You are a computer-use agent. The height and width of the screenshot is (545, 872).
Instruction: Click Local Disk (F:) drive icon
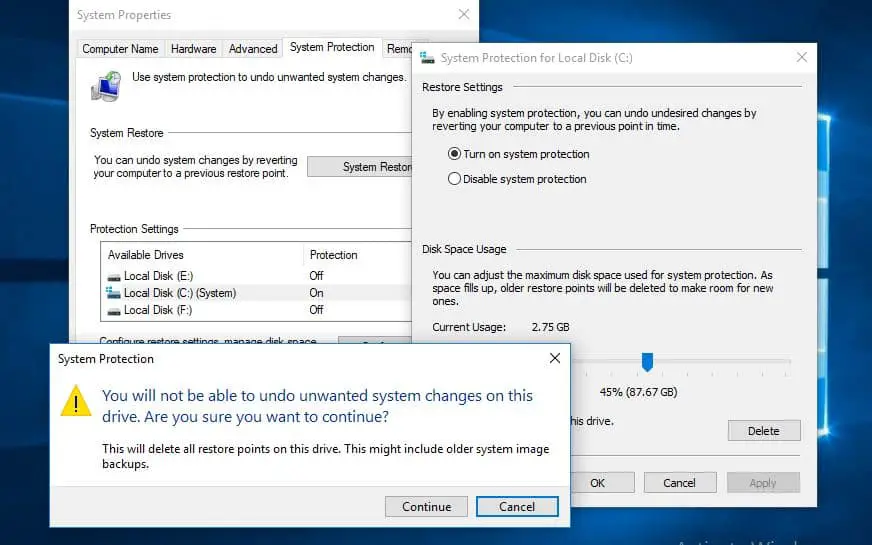(x=113, y=311)
